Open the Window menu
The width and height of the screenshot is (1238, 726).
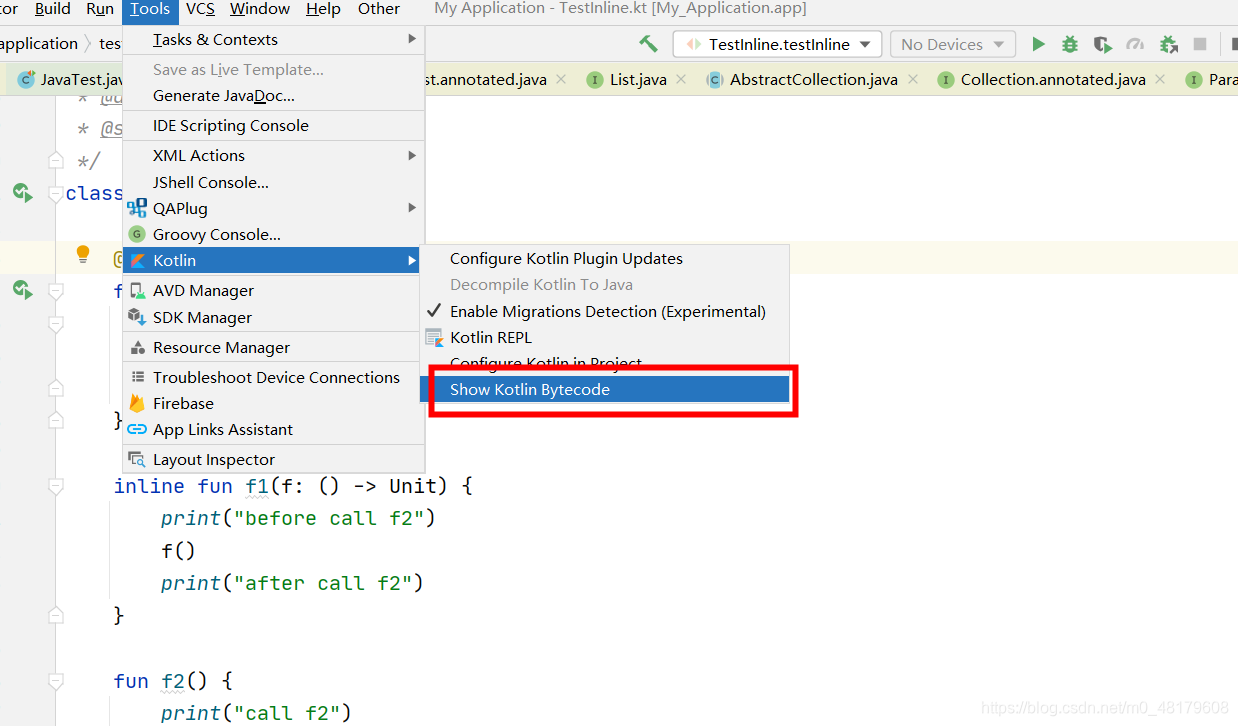pyautogui.click(x=260, y=9)
